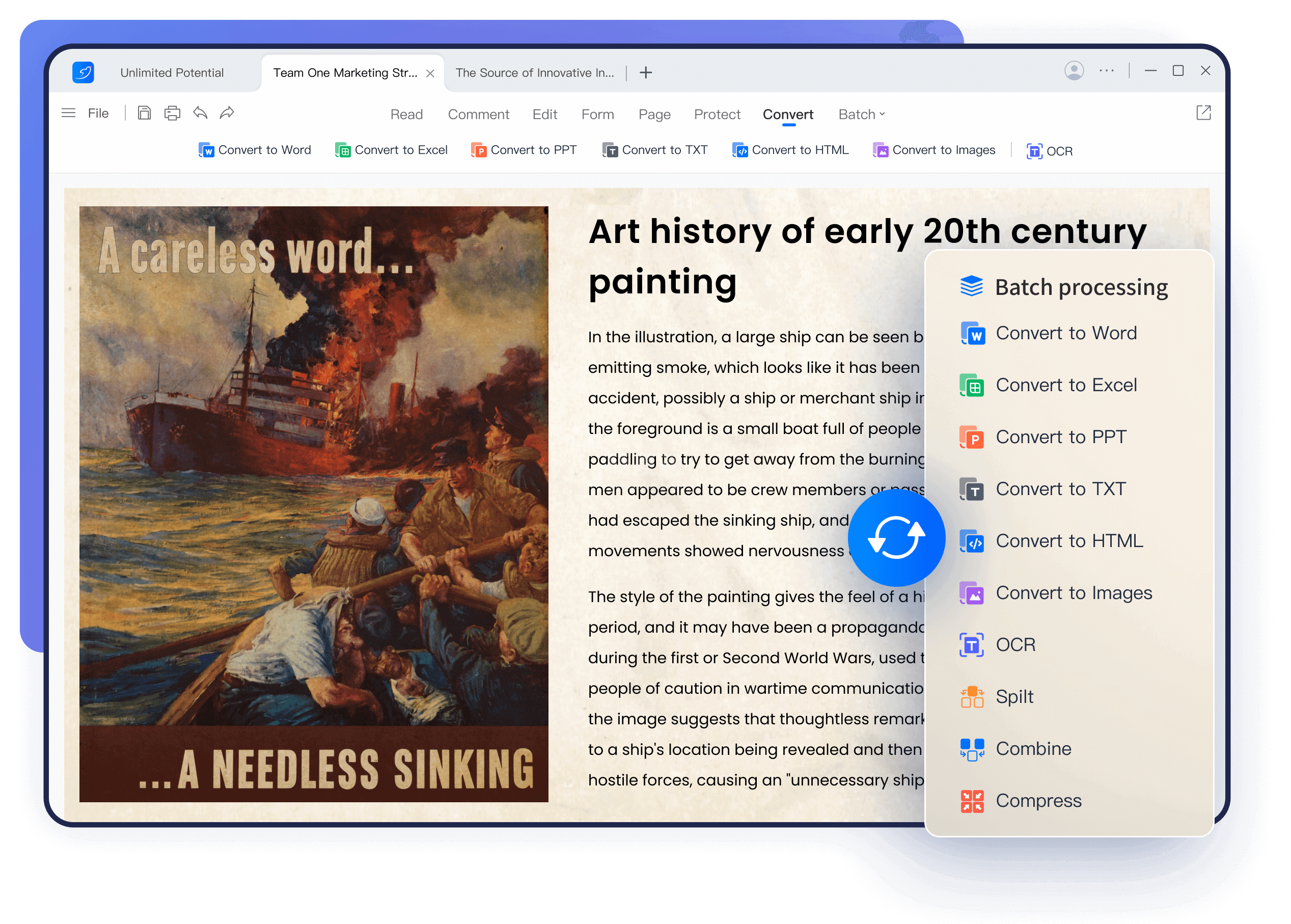Click the Convert tab in ribbon

789,113
